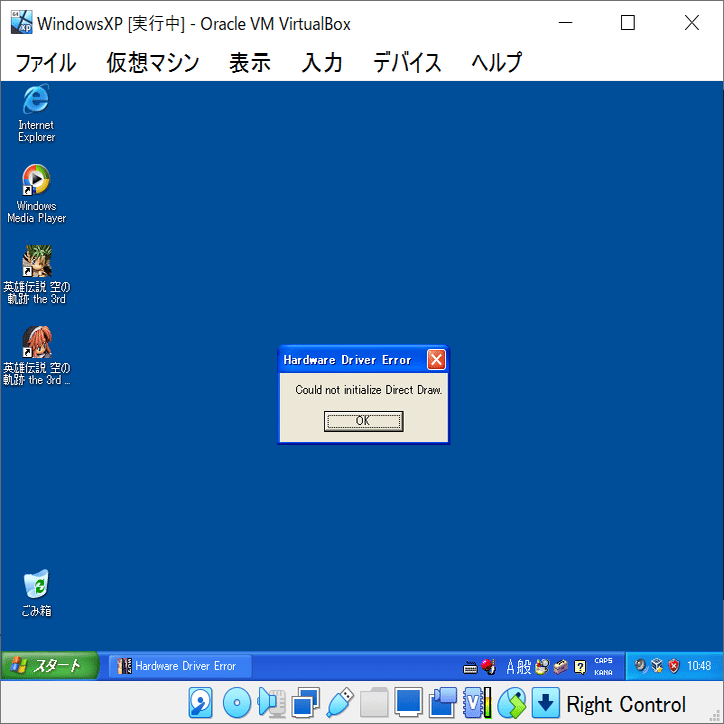Click the CPU virtualization indicator icon
Screen dimensions: 724x724
[477, 703]
